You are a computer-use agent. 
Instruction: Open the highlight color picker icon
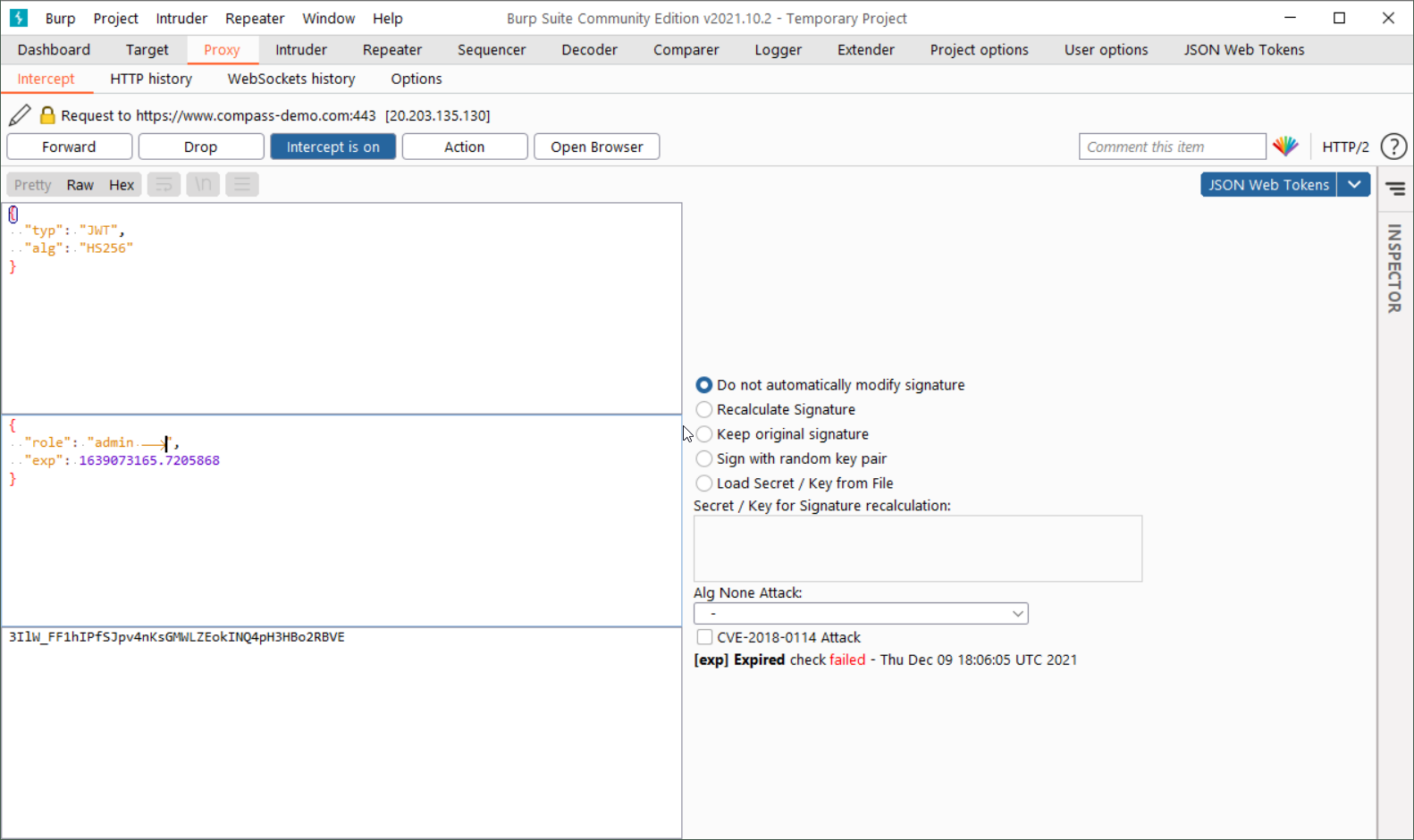coord(1285,147)
